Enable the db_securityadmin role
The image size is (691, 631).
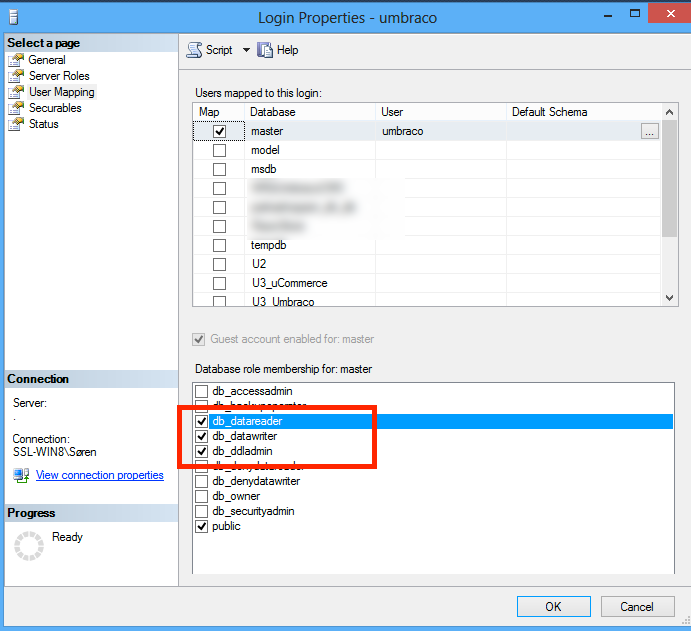tap(201, 511)
